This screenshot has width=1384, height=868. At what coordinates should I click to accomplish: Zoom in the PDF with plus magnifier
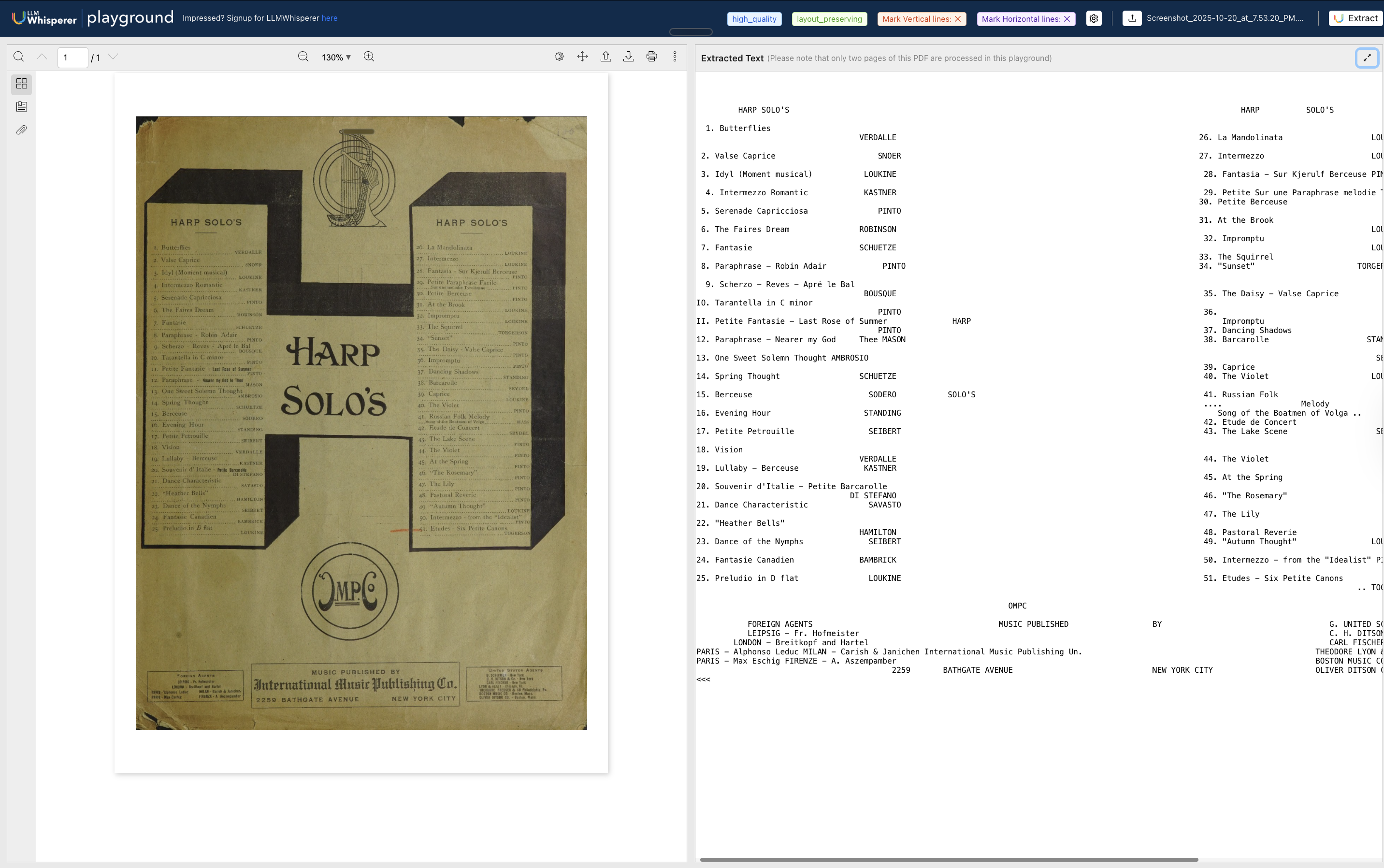pos(369,57)
